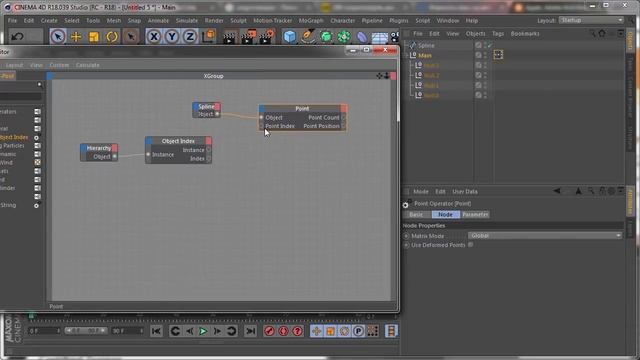
Task: Toggle the Spline object's green enable checkmark
Action: coord(489,45)
